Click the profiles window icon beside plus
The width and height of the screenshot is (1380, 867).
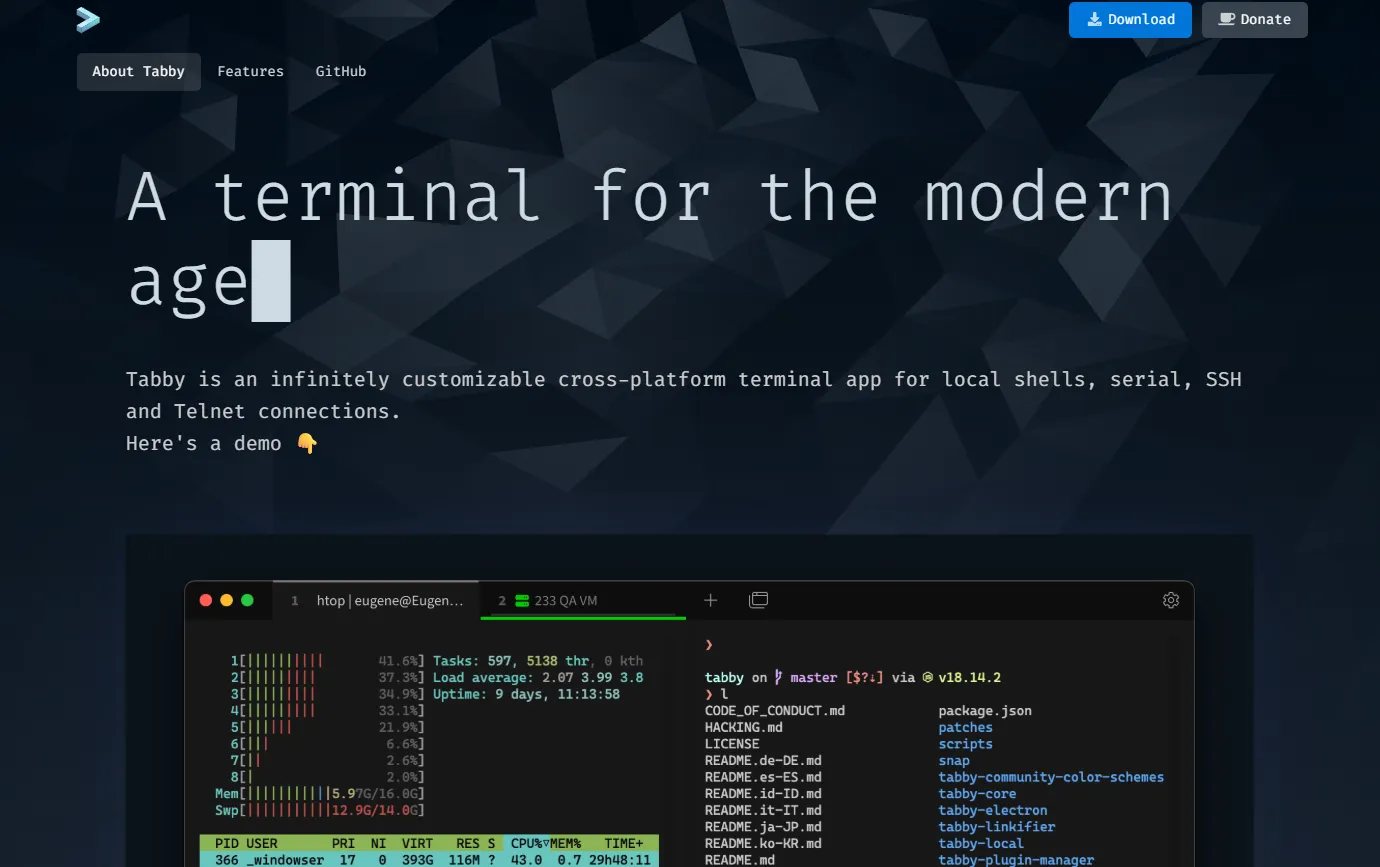(759, 600)
